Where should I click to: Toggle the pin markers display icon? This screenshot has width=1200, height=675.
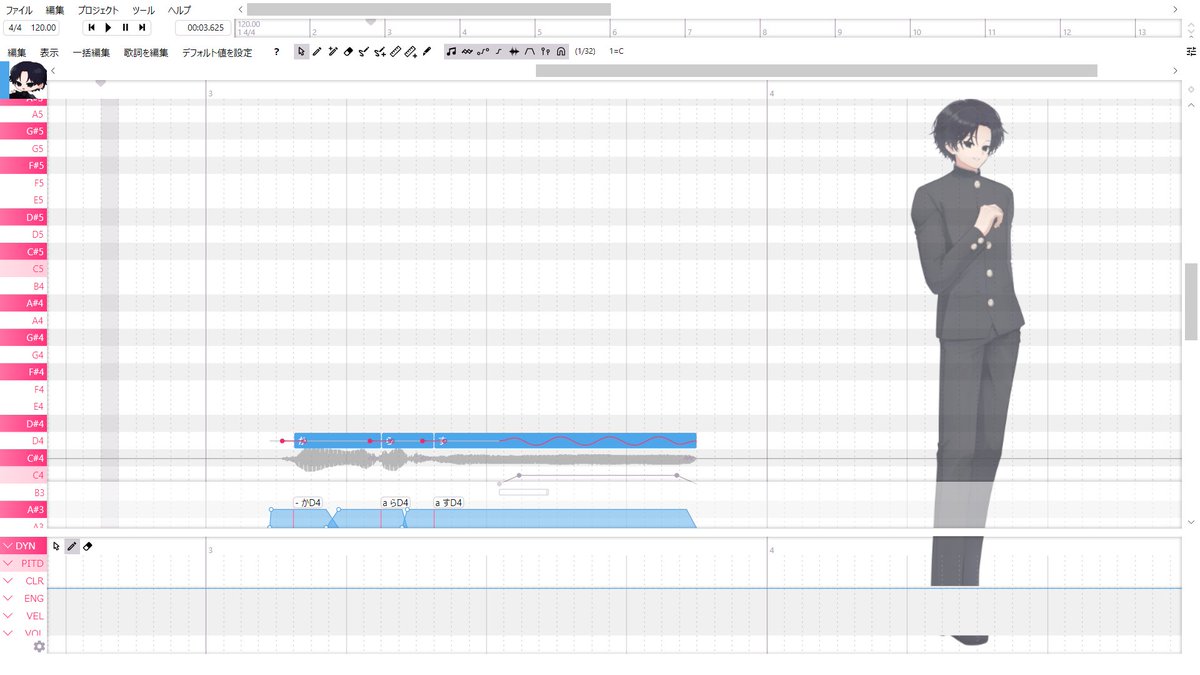click(545, 51)
